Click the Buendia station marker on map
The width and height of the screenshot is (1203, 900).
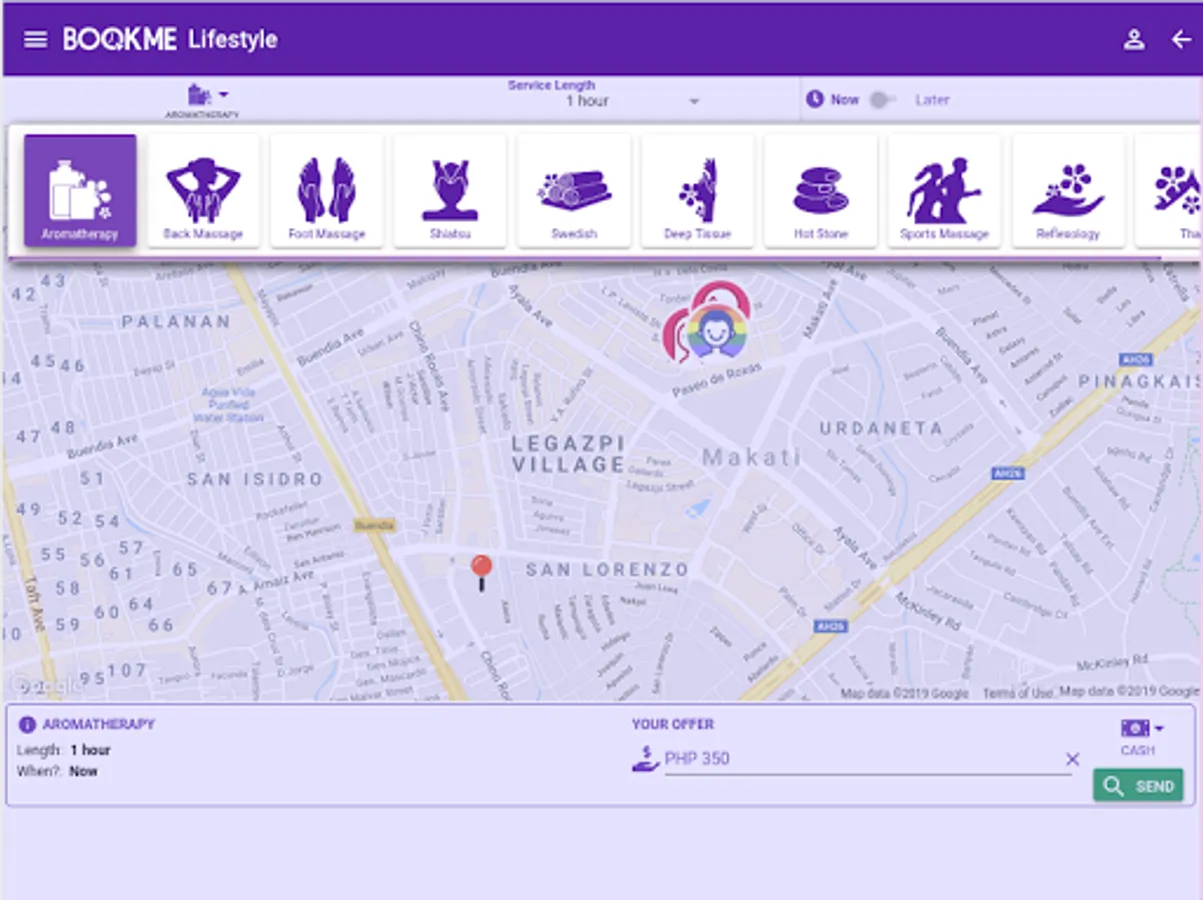point(374,525)
